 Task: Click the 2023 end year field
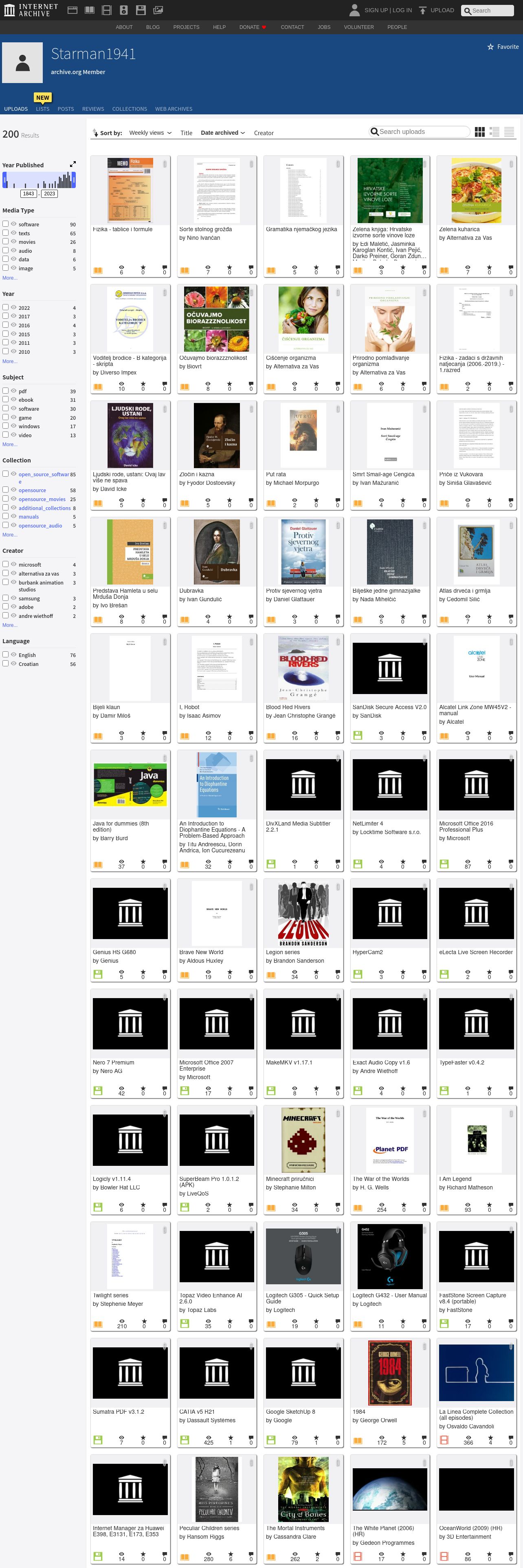[x=49, y=194]
